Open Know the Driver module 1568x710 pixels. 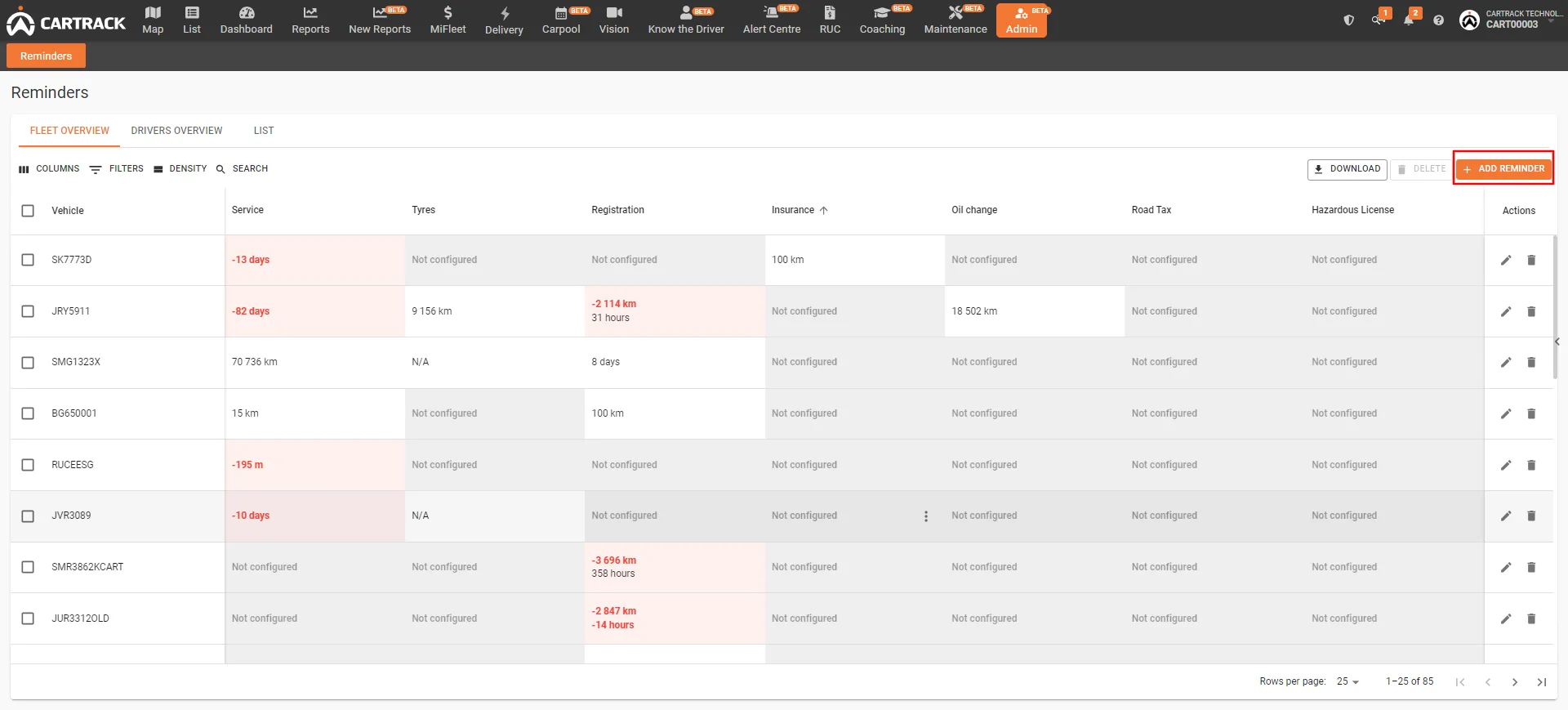pyautogui.click(x=686, y=20)
